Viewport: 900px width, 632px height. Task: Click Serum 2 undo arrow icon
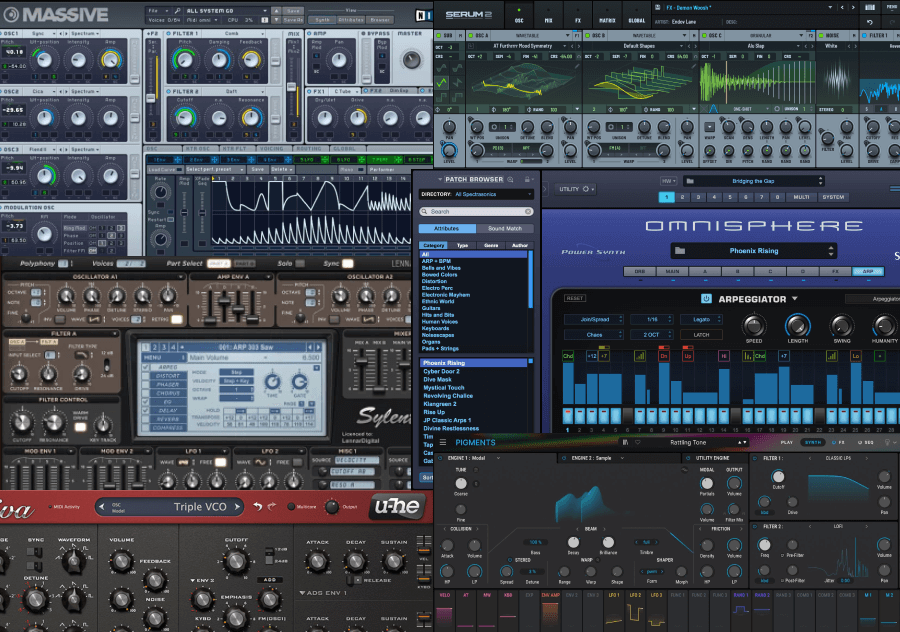tap(870, 22)
